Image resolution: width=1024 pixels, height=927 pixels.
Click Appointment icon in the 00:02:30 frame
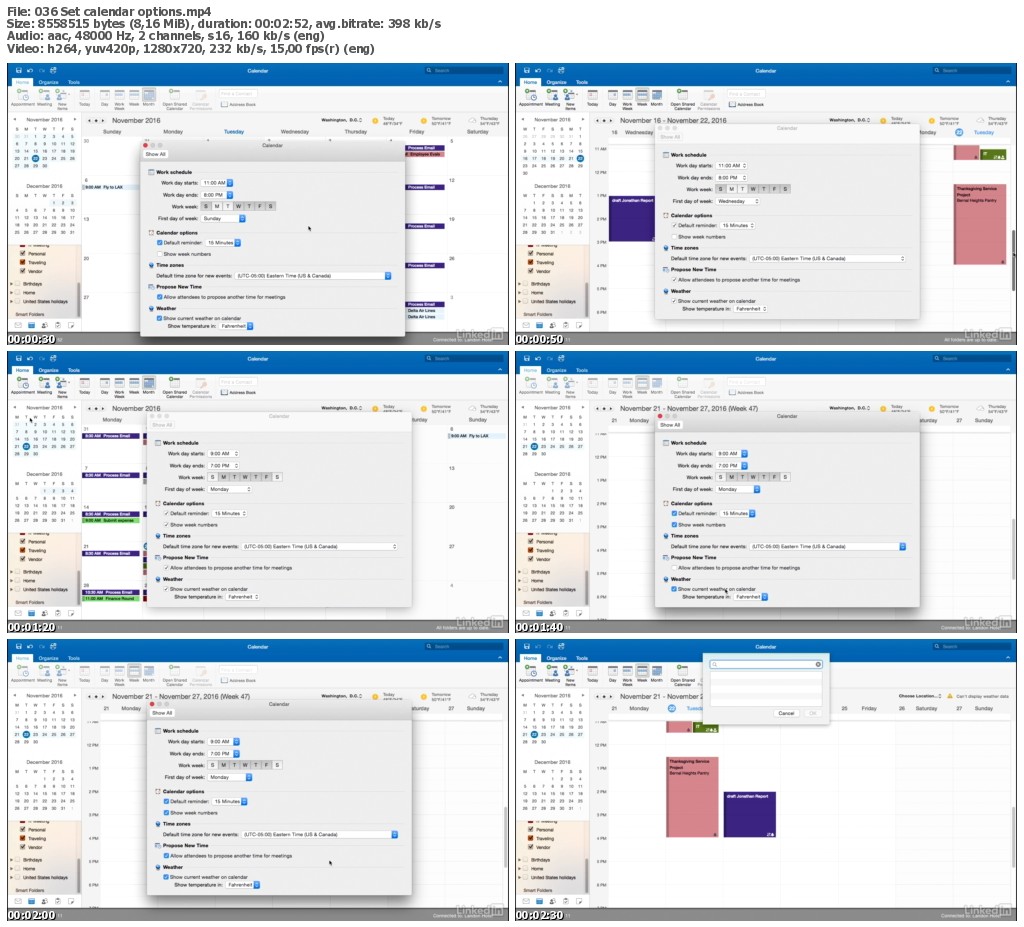(x=530, y=672)
